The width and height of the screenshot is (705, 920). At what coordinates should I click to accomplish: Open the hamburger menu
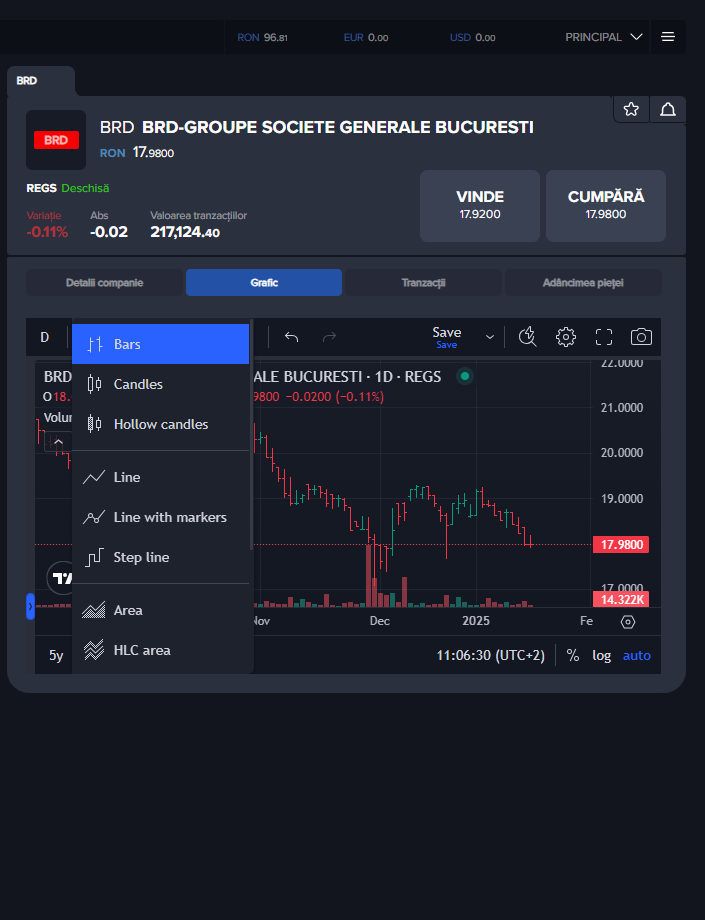pyautogui.click(x=667, y=37)
